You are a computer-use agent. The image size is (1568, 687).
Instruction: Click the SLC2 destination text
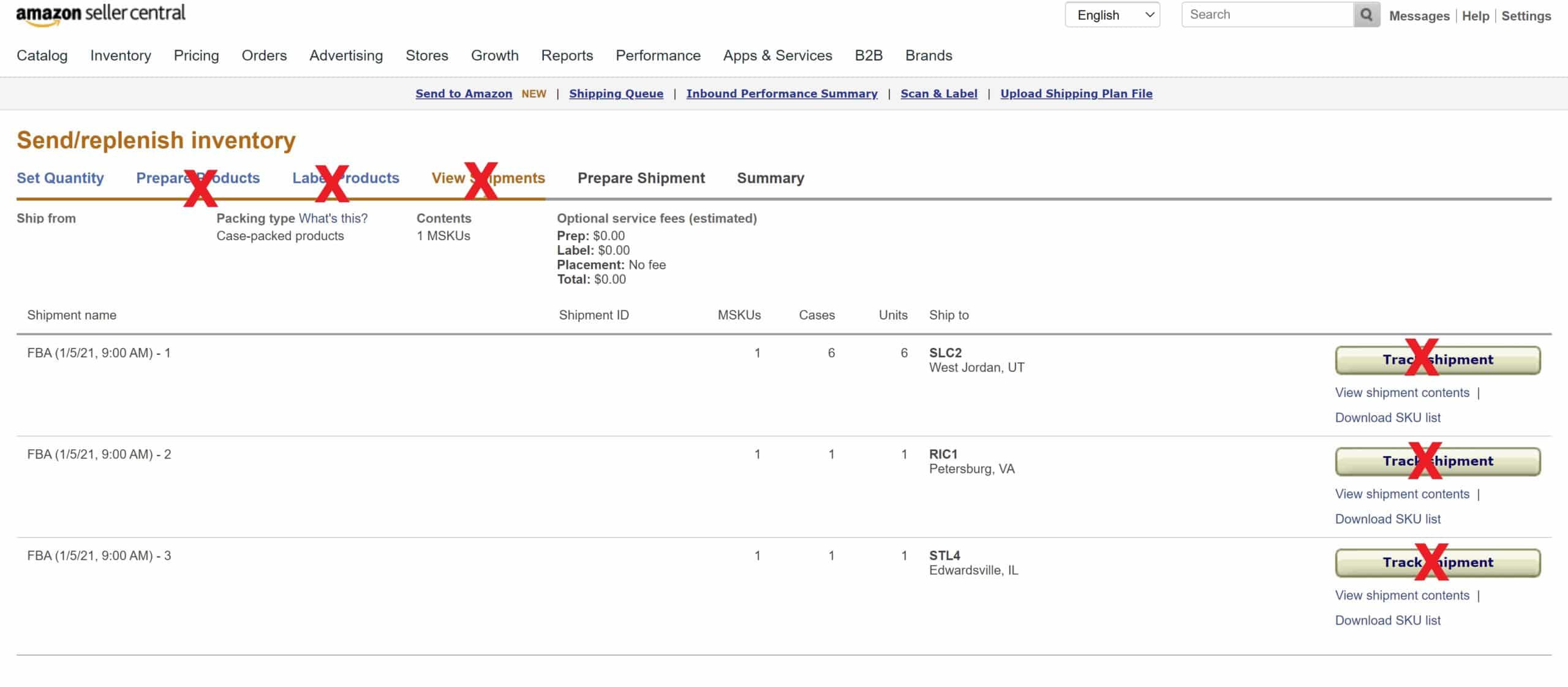tap(945, 353)
